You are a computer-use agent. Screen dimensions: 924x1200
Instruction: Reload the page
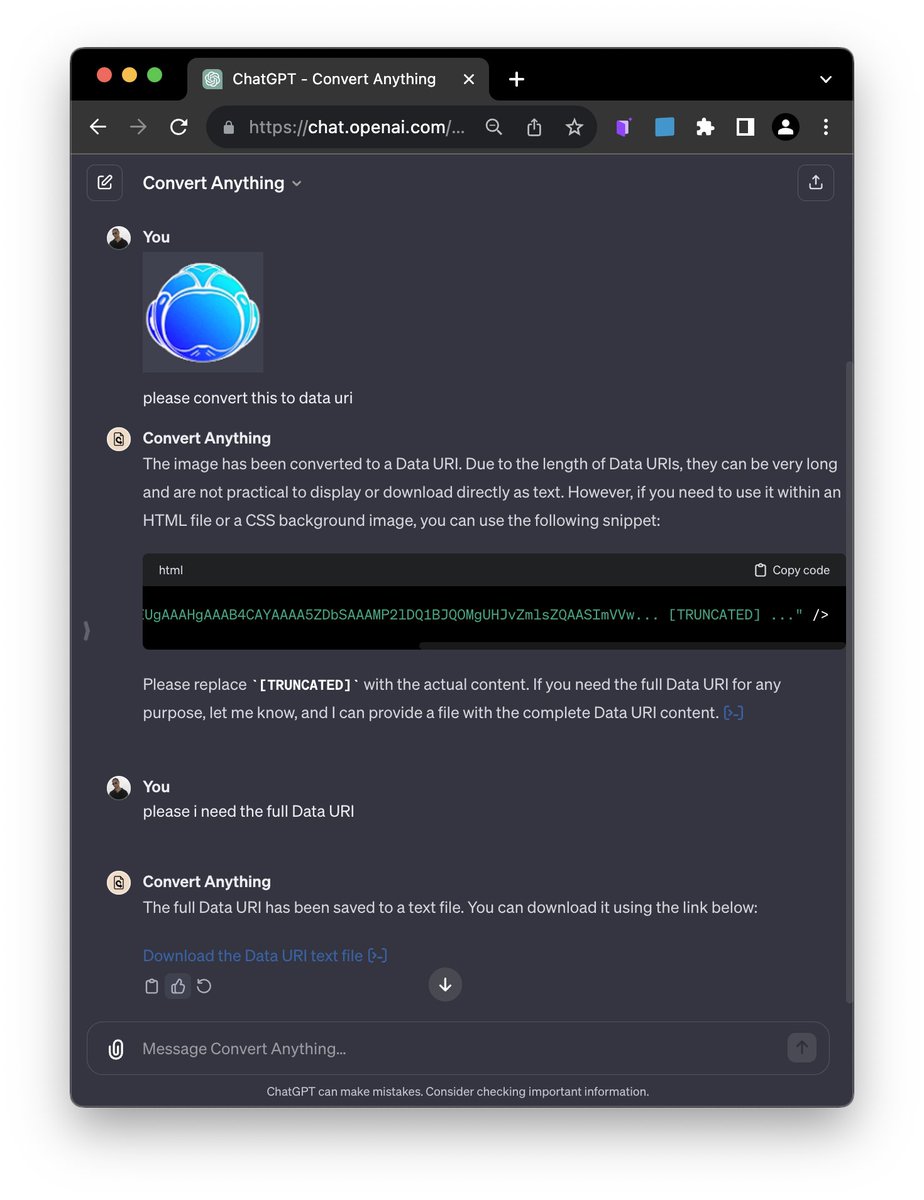(x=179, y=127)
